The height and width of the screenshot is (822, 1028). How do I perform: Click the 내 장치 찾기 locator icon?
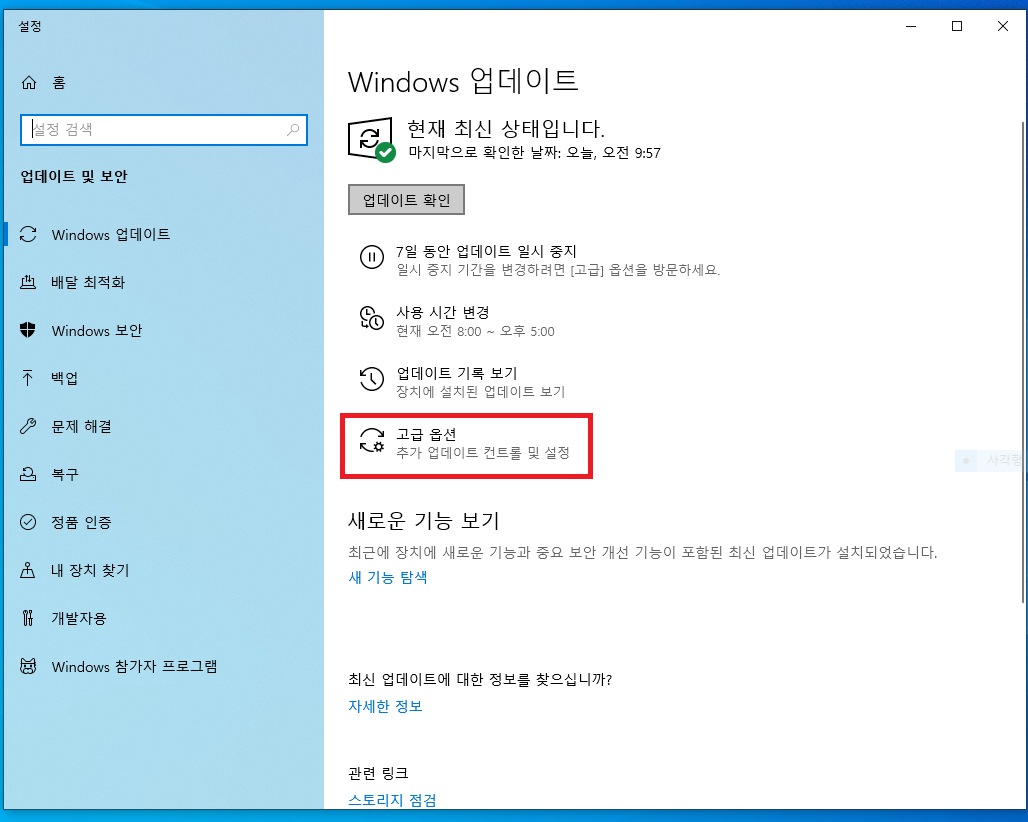28,570
